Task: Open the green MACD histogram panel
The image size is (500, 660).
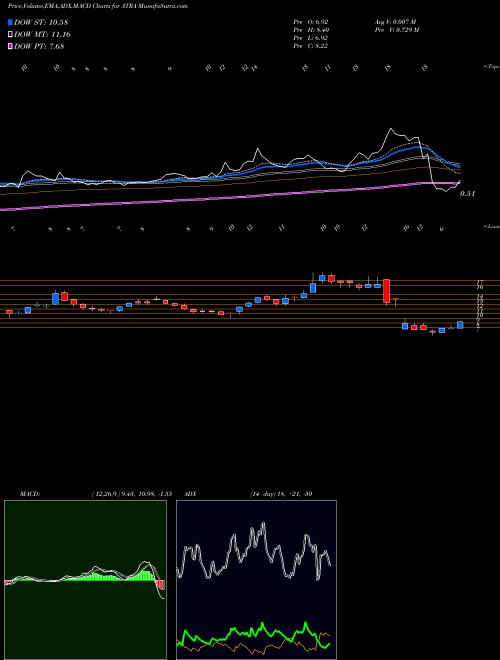Action: point(85,580)
